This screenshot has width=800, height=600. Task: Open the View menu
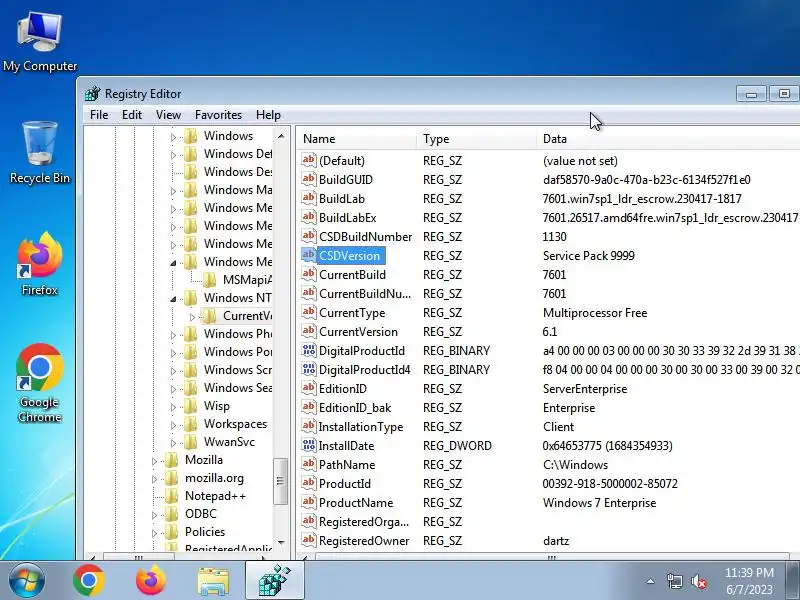click(x=168, y=115)
